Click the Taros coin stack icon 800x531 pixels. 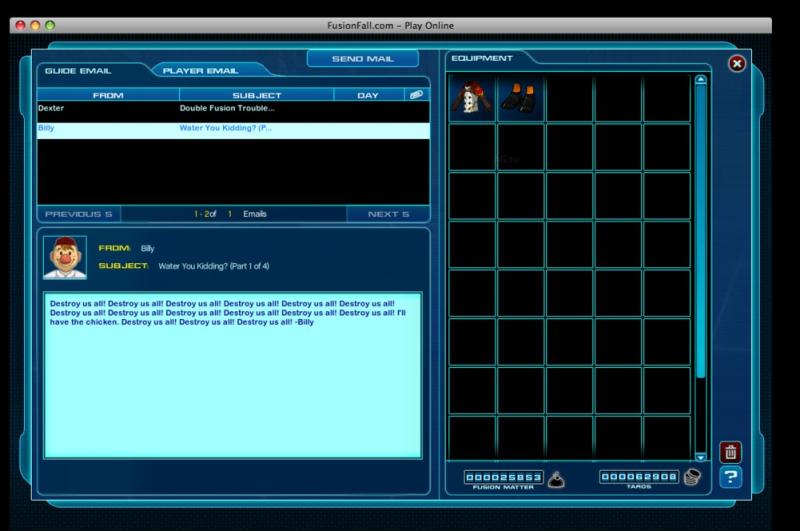692,478
